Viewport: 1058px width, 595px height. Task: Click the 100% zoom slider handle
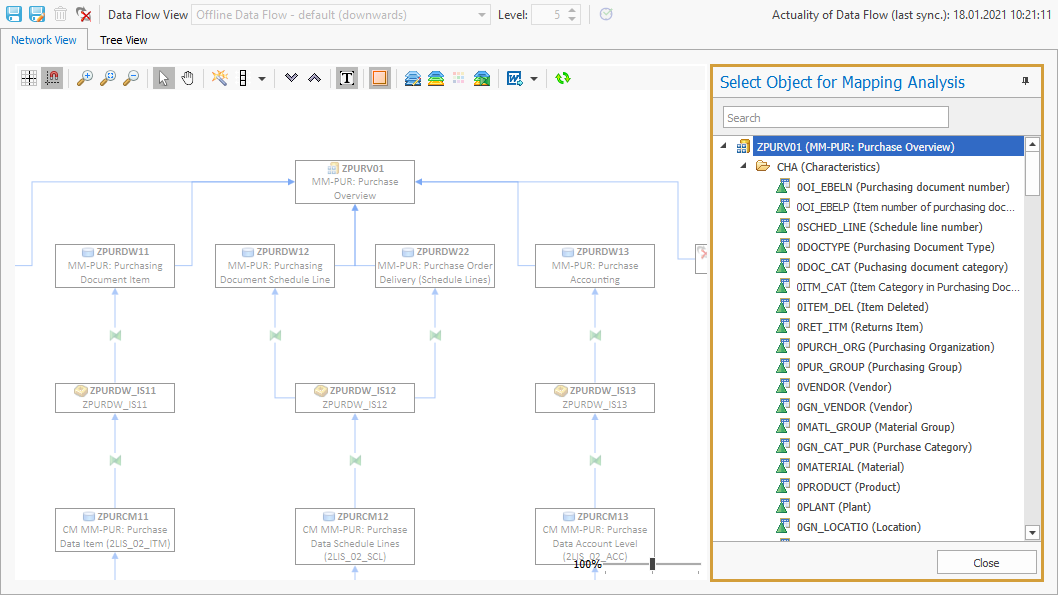652,564
